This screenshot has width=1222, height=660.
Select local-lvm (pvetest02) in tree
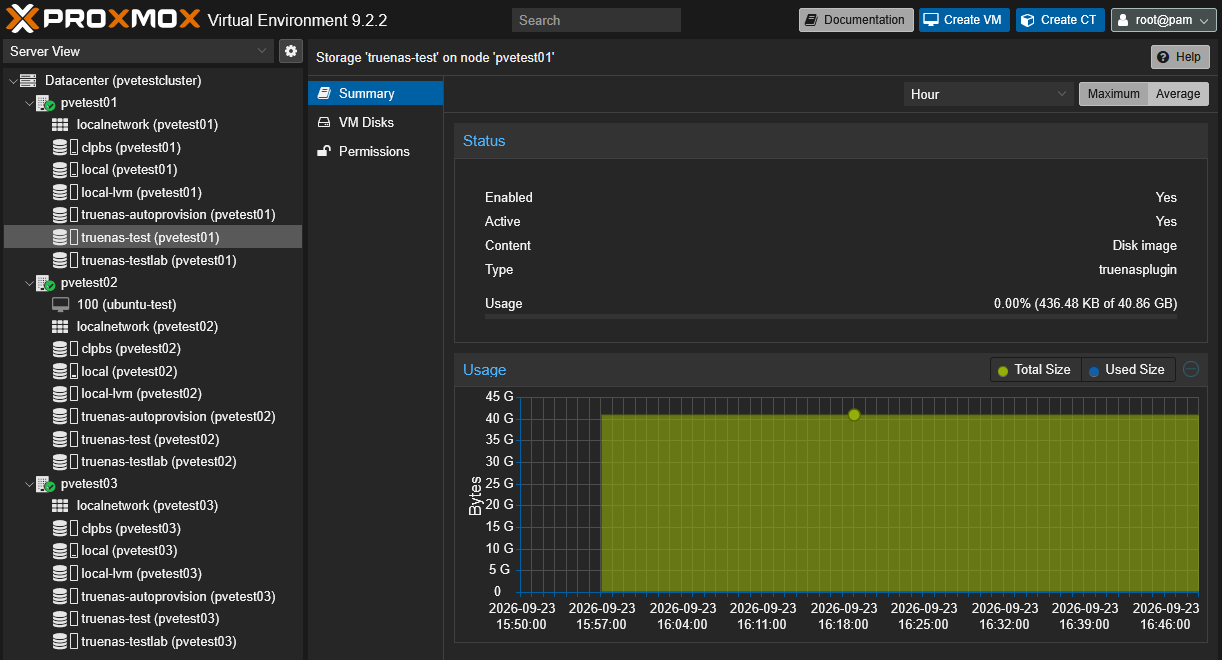pyautogui.click(x=153, y=394)
